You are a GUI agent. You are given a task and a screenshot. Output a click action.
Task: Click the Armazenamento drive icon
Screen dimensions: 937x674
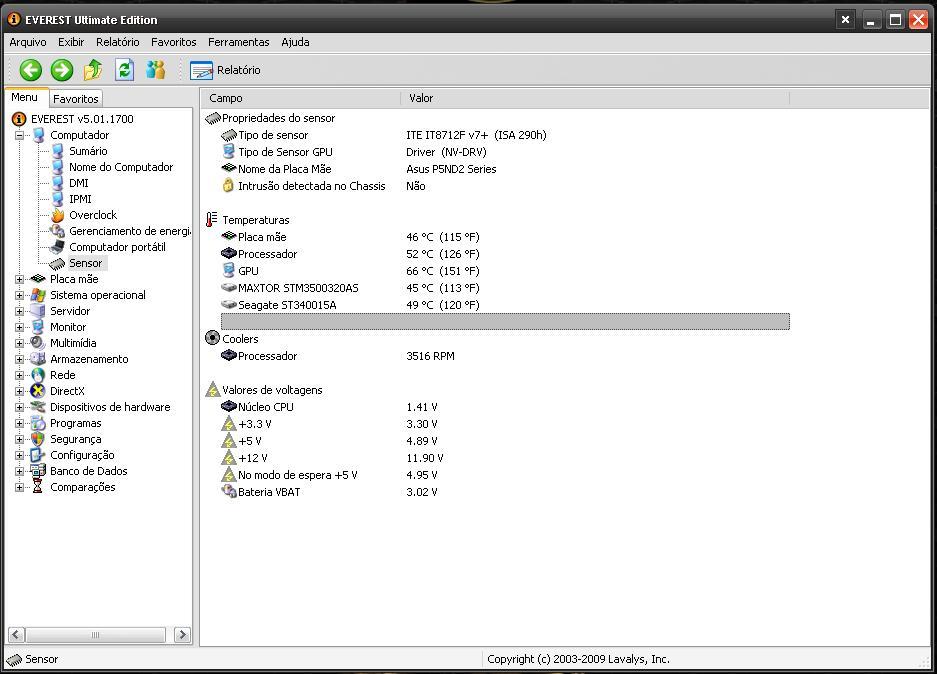[38, 359]
